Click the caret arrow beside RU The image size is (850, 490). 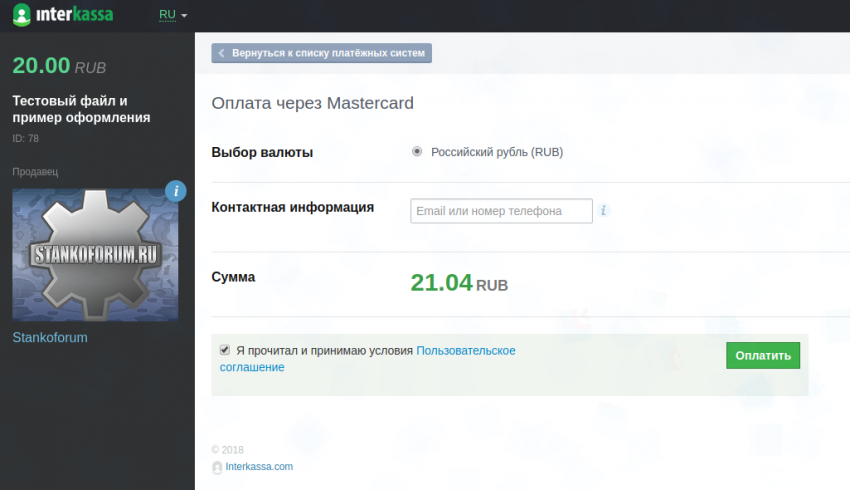(184, 16)
